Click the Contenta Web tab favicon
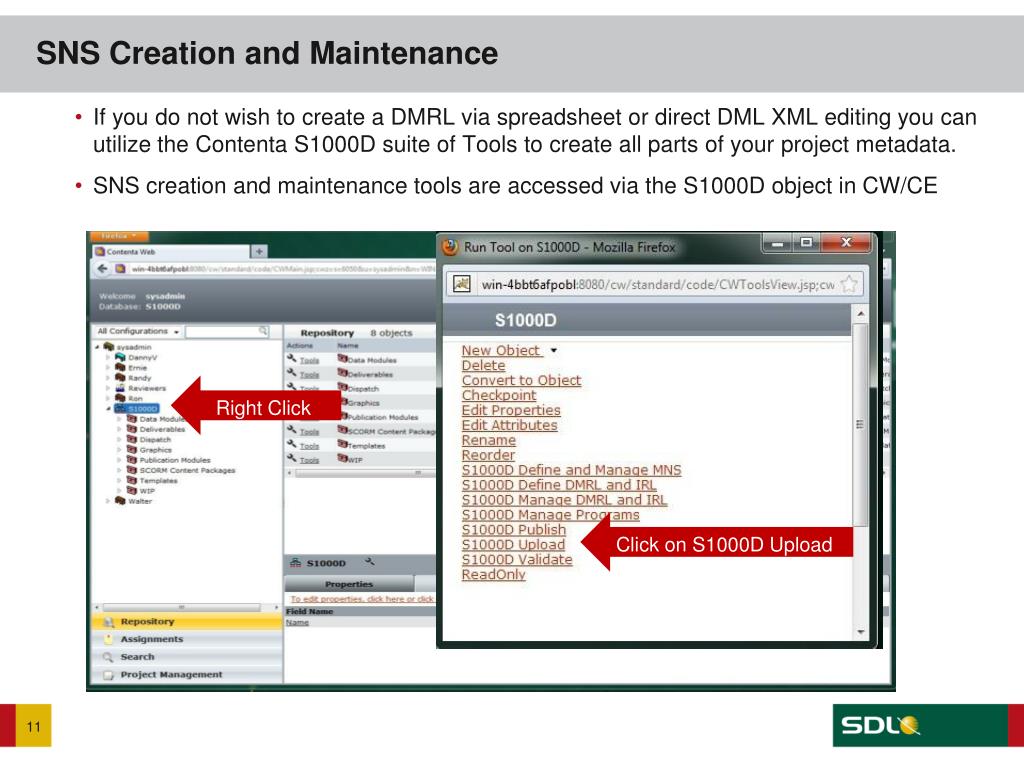The image size is (1024, 768). pyautogui.click(x=100, y=251)
